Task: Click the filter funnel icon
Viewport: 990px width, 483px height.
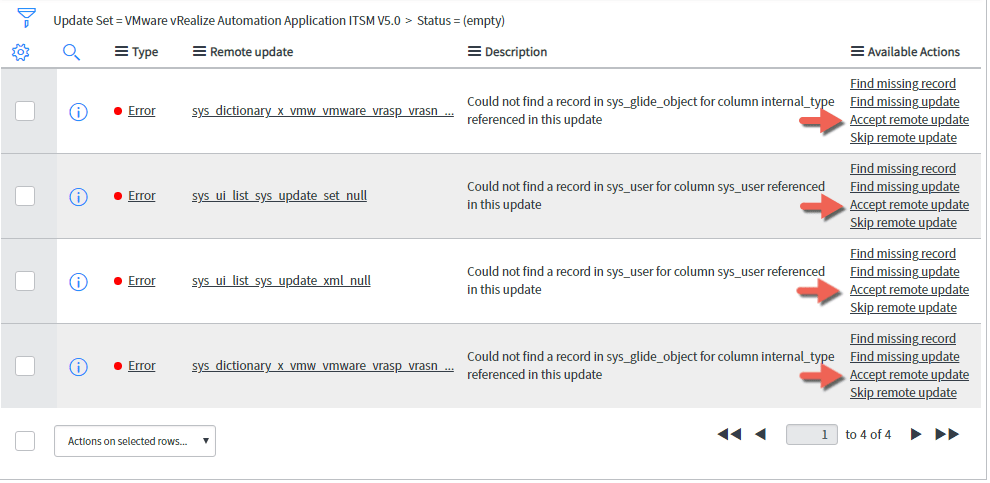Action: tap(26, 19)
